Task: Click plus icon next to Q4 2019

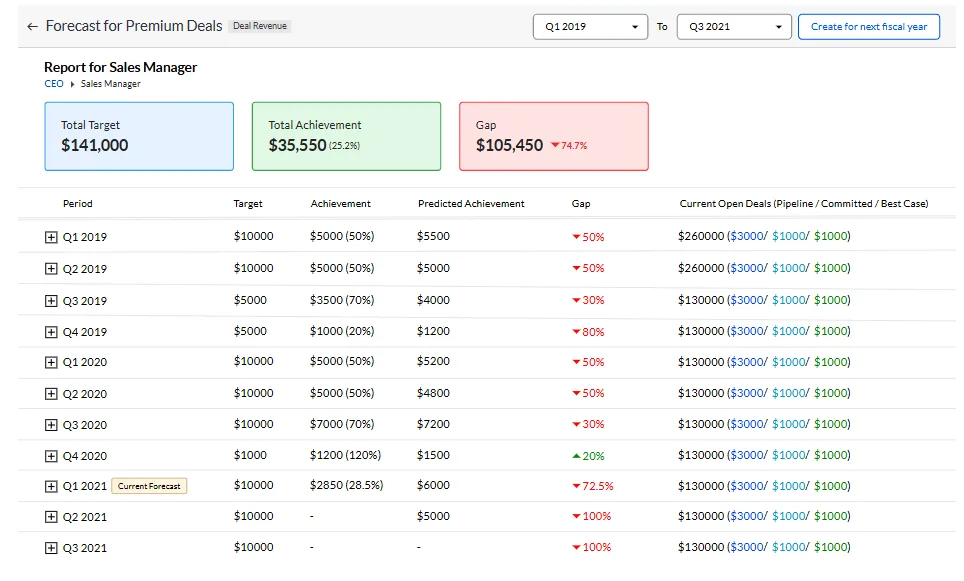Action: coord(51,332)
